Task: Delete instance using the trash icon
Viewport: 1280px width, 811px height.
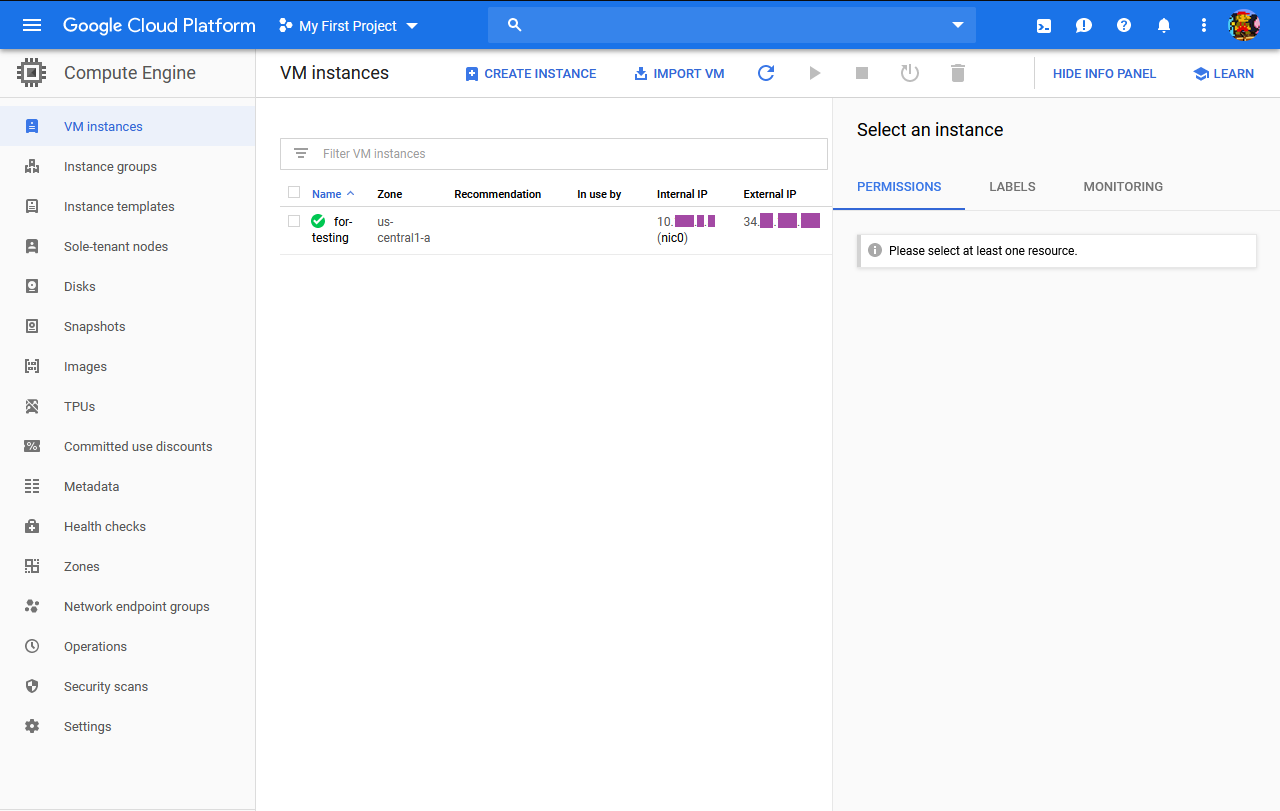Action: [x=958, y=73]
